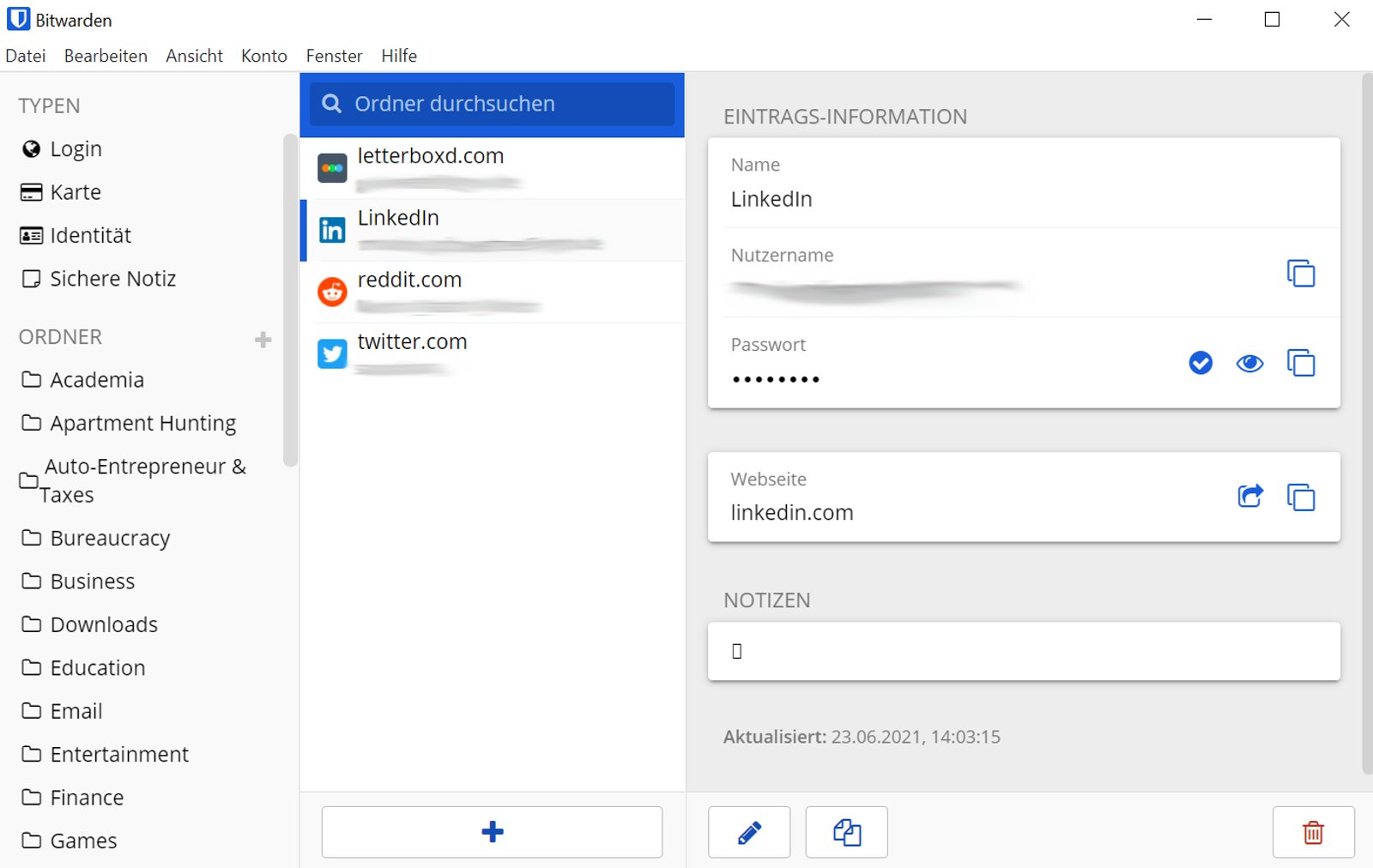
Task: Copy the linkedin.com website URL
Action: pyautogui.click(x=1301, y=497)
